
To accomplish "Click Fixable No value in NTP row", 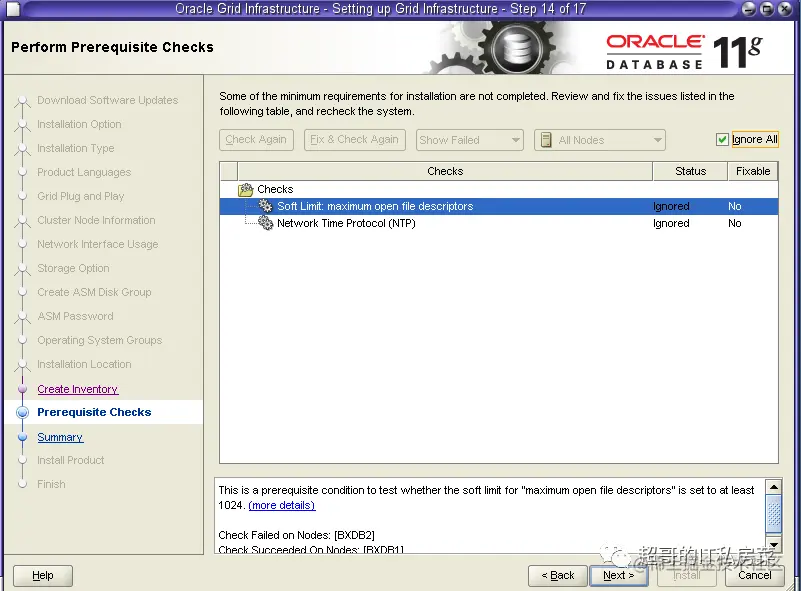I will point(735,223).
